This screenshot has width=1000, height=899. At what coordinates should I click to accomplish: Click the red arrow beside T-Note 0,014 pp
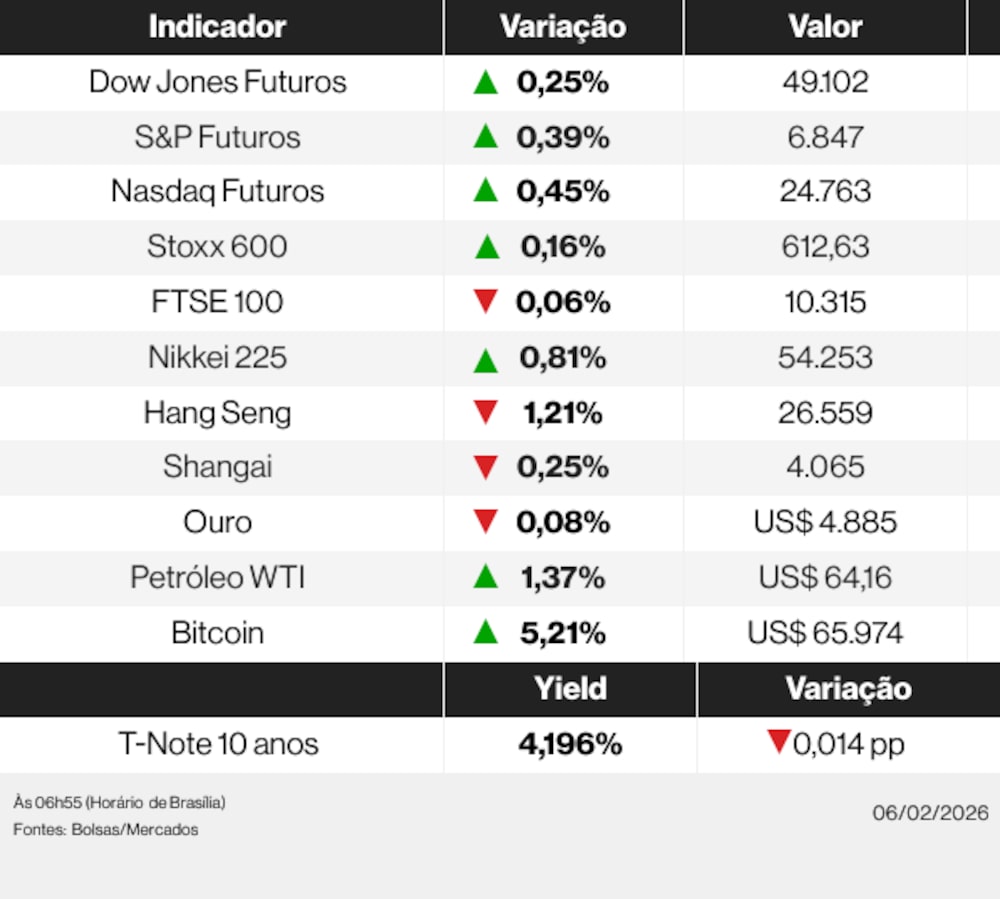(779, 742)
